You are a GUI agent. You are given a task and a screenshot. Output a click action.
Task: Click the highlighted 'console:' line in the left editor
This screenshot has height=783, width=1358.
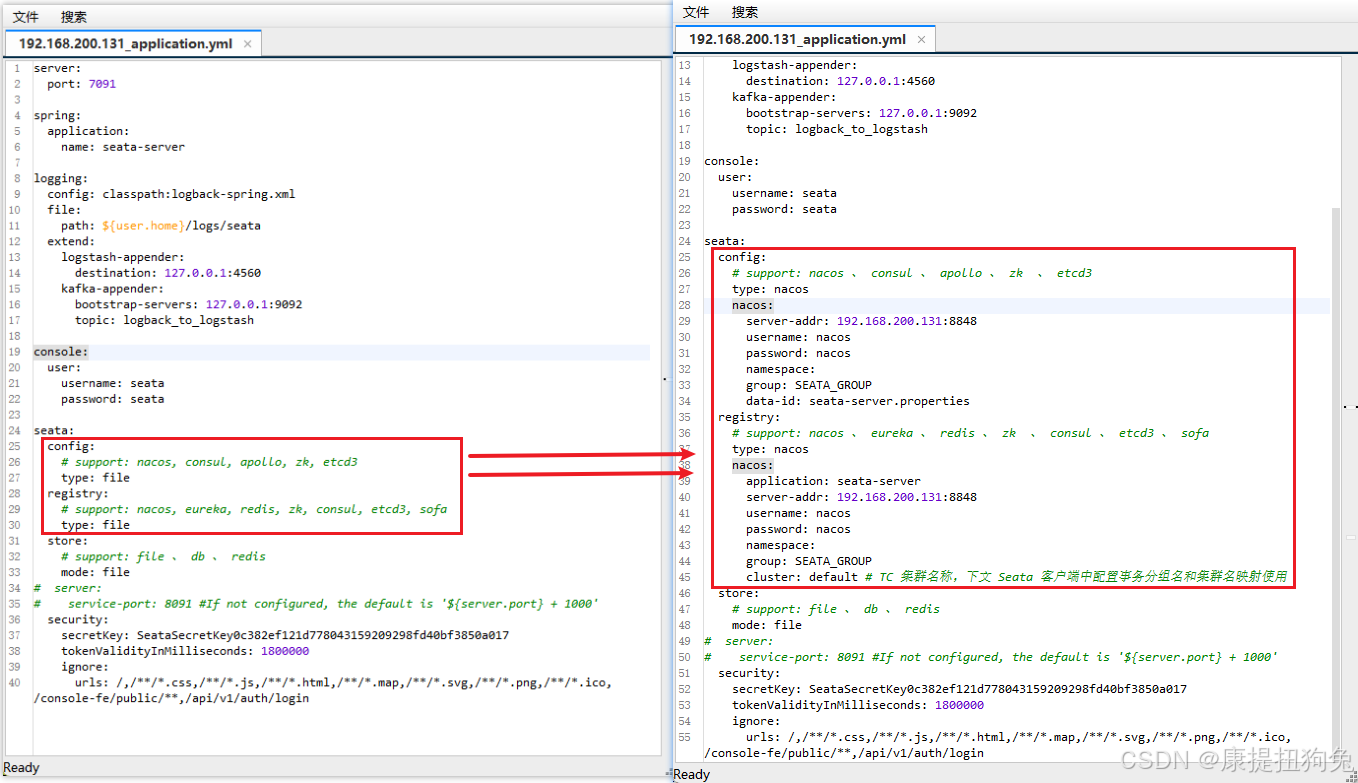(x=61, y=352)
